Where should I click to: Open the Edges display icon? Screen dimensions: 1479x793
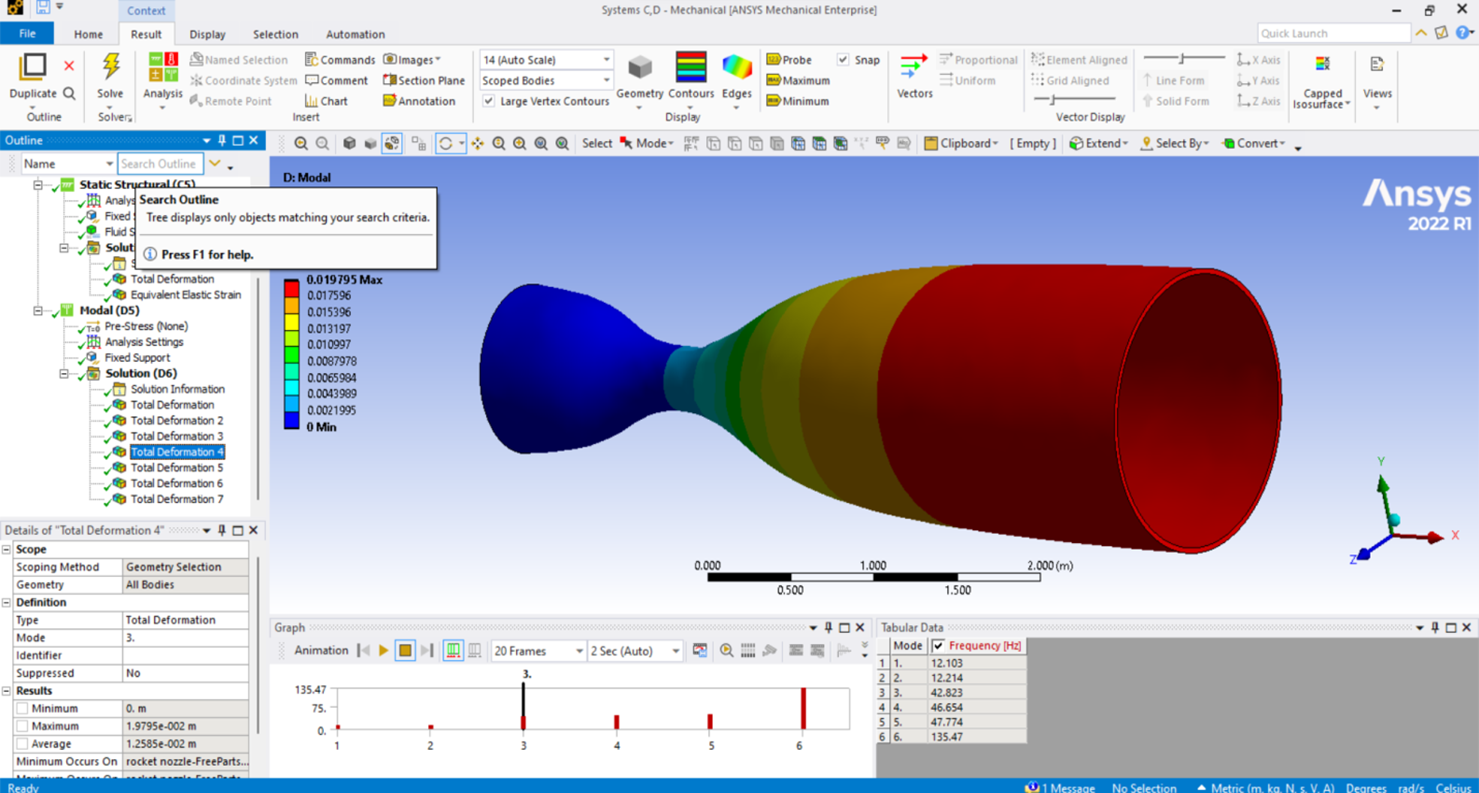737,68
